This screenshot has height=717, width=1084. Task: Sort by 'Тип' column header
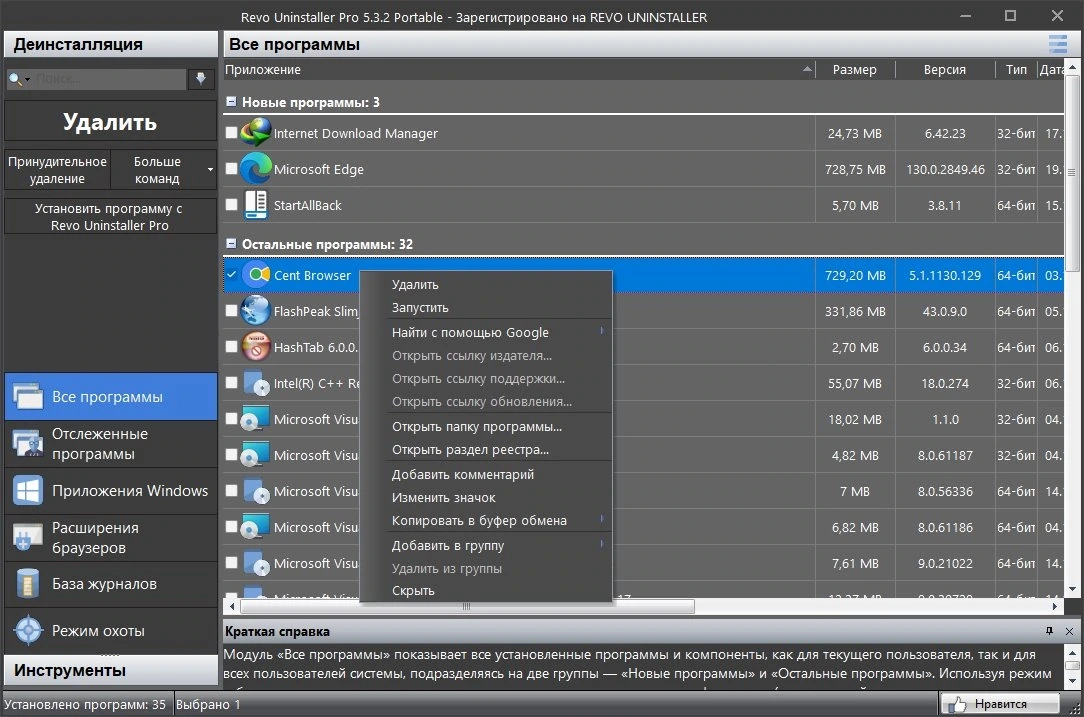1016,69
